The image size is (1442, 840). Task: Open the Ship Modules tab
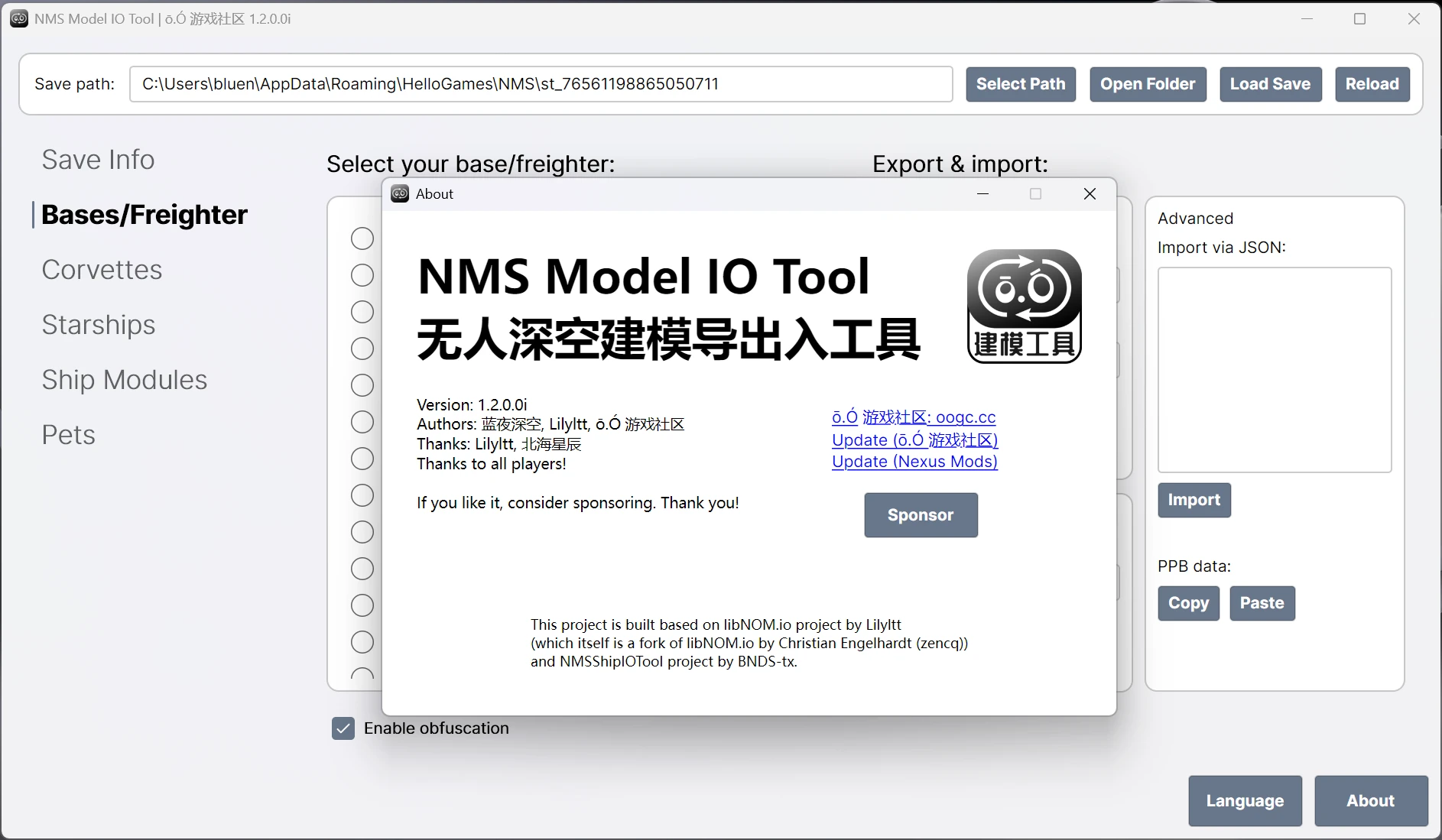tap(125, 380)
